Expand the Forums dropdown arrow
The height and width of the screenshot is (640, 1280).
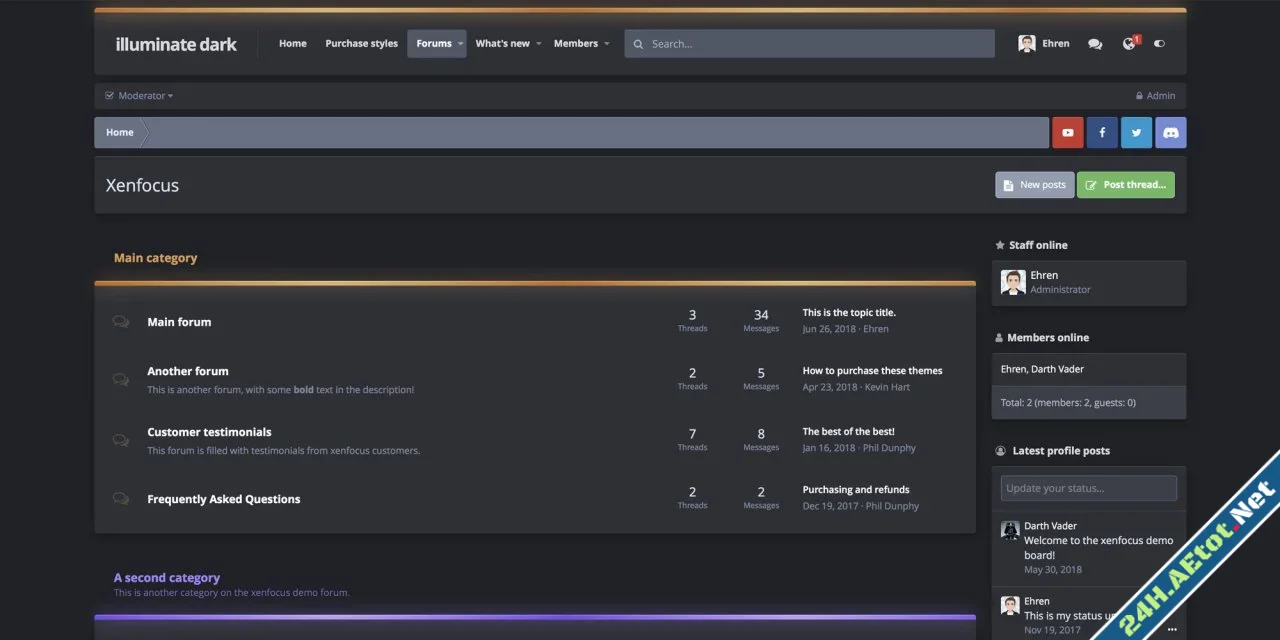tap(460, 44)
